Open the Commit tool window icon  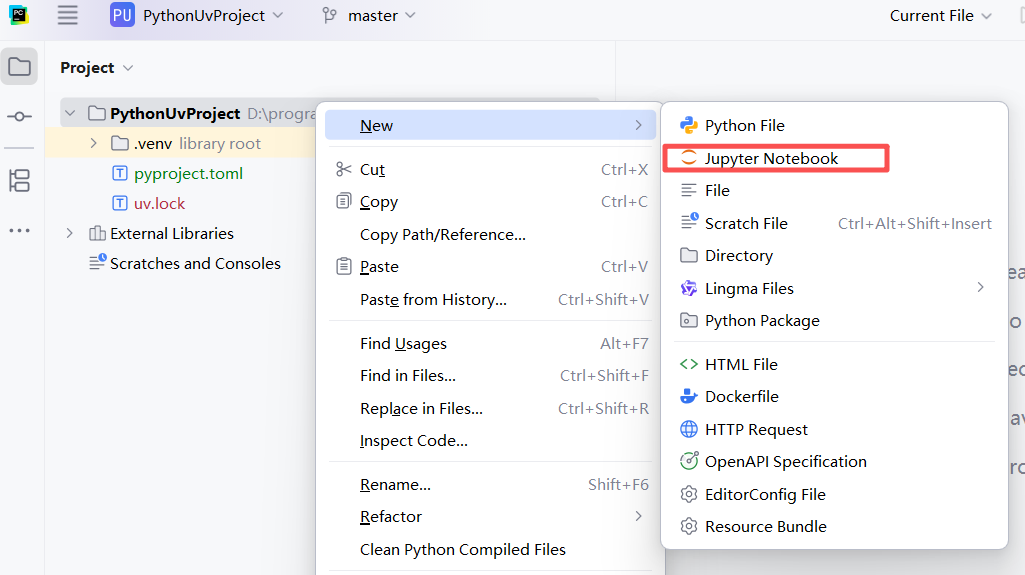point(19,116)
